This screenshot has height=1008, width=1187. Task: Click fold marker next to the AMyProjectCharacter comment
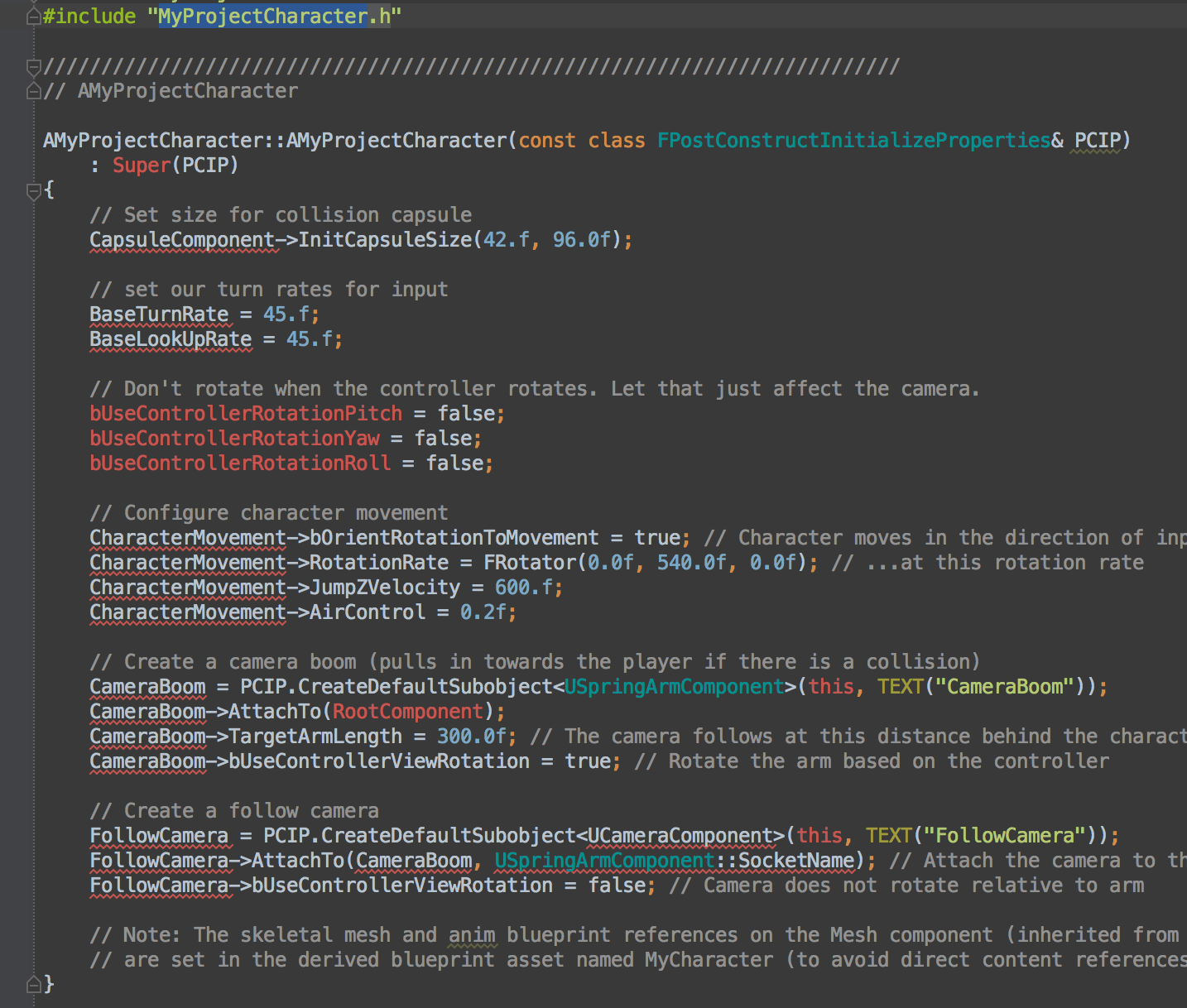point(34,91)
